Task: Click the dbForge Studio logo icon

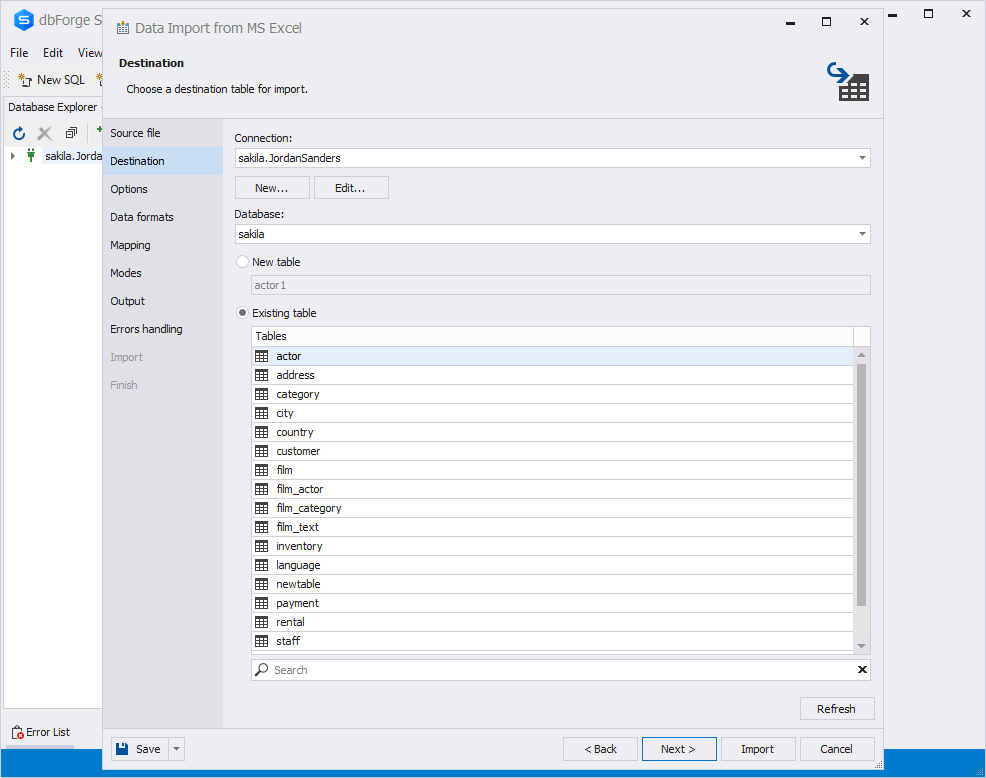Action: click(23, 20)
